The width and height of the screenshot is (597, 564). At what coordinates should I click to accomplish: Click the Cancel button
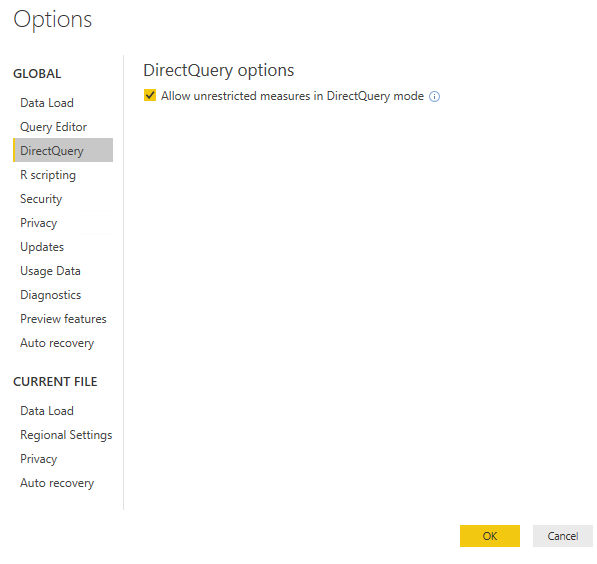pyautogui.click(x=563, y=536)
